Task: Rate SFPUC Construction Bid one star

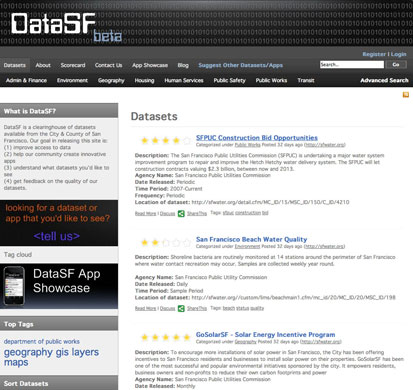Action: (145, 141)
